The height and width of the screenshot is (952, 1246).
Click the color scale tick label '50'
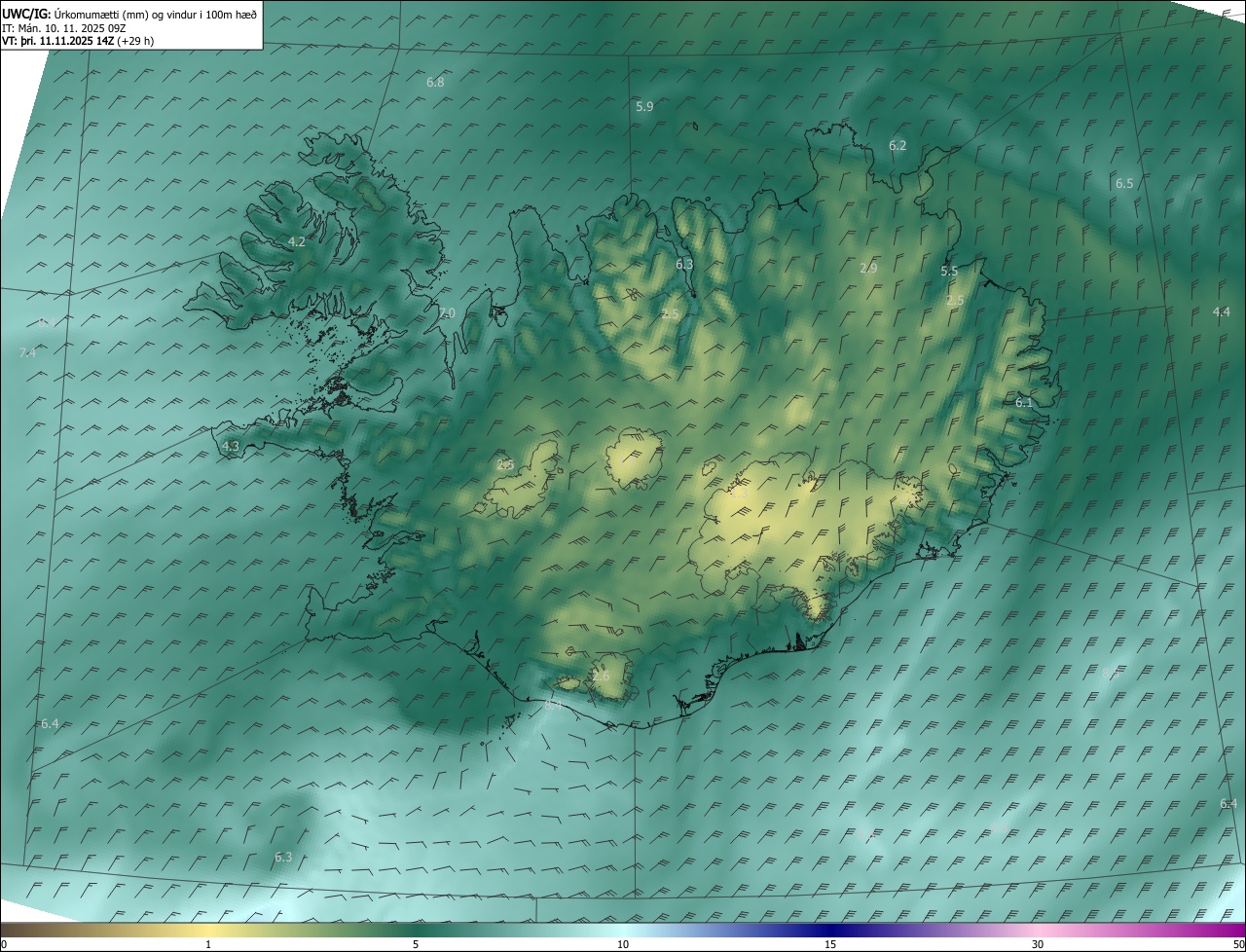click(x=1238, y=944)
